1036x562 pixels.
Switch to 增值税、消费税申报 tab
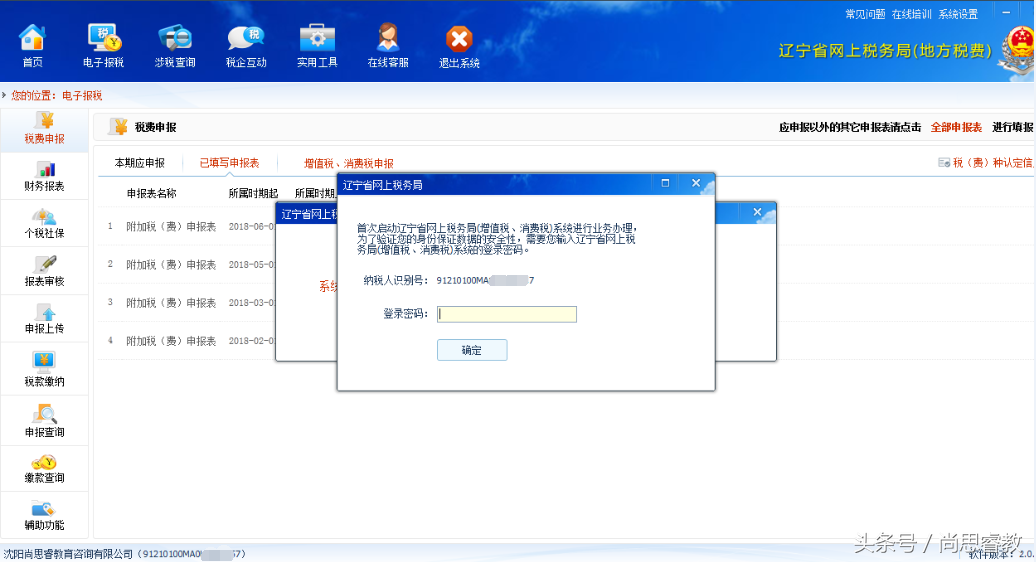pyautogui.click(x=348, y=163)
